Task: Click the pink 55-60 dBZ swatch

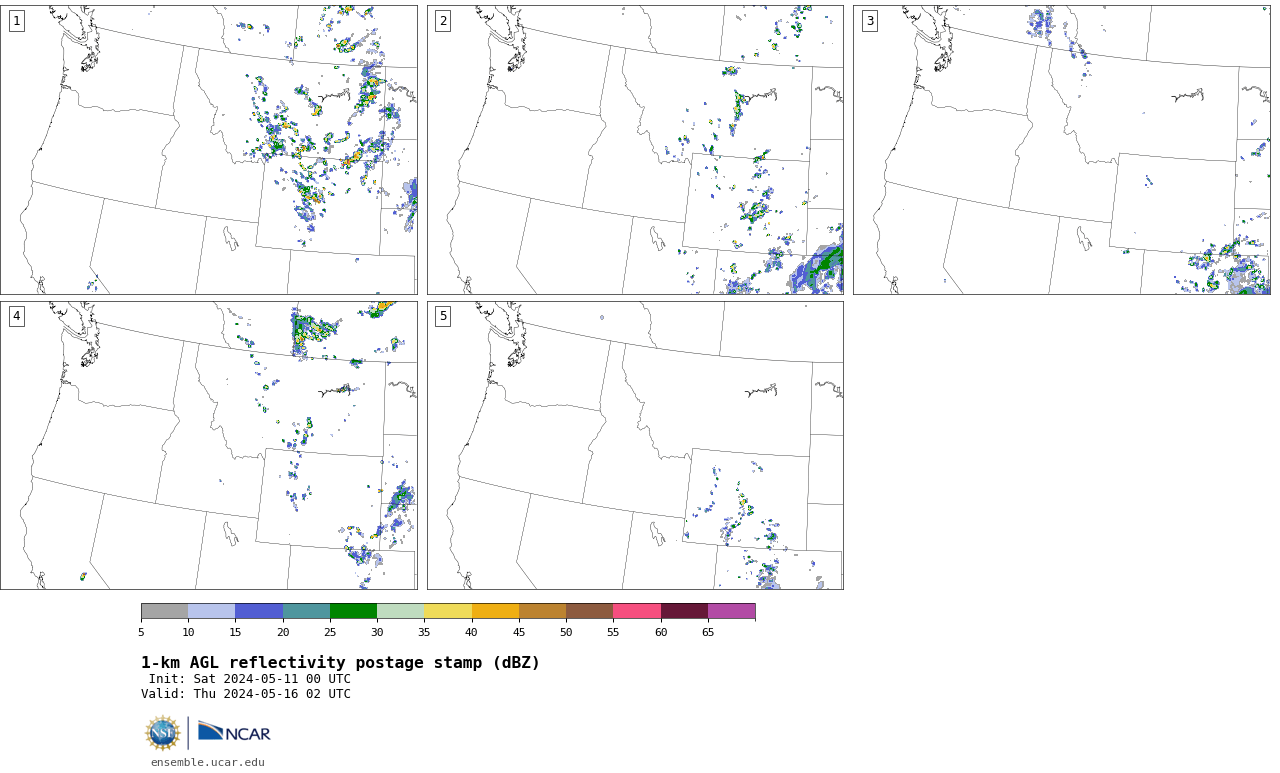Action: (637, 611)
